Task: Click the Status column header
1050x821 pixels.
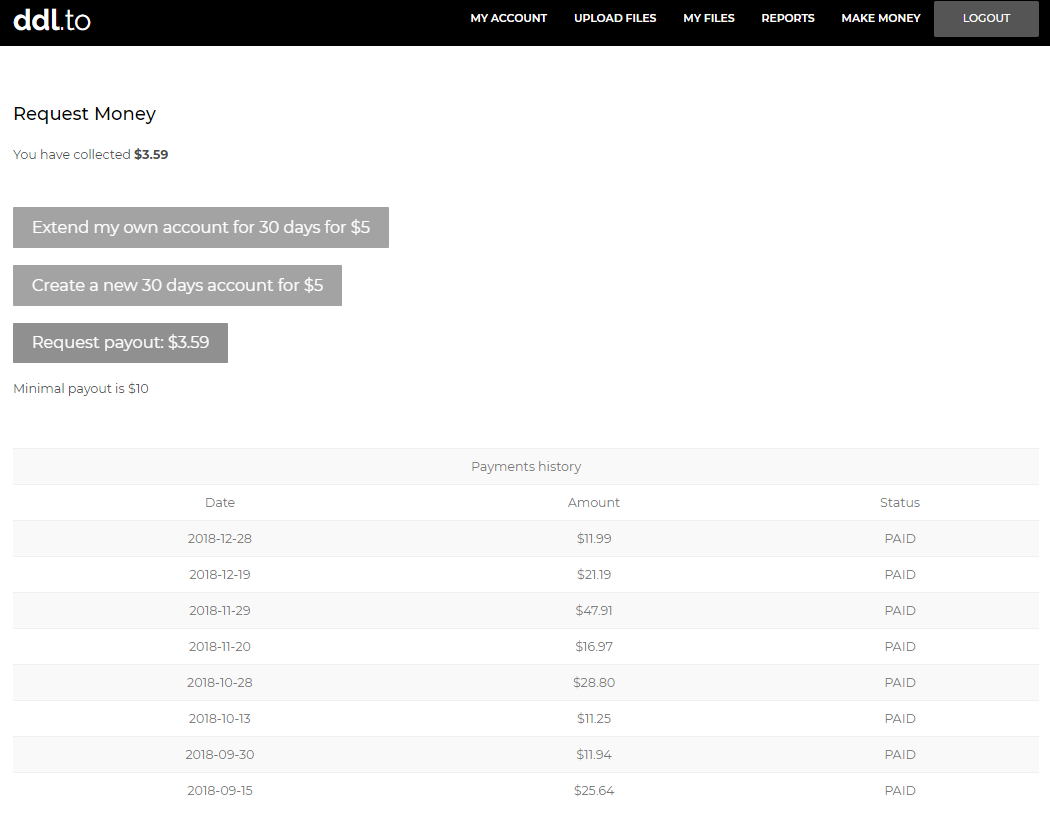Action: 899,503
